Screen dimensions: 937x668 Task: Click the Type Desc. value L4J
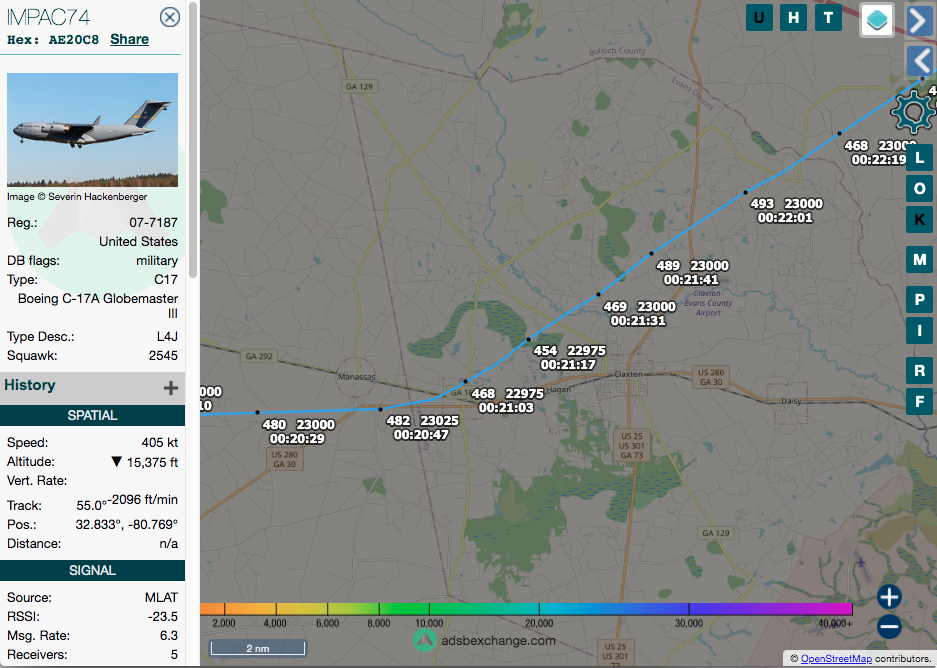click(x=167, y=336)
